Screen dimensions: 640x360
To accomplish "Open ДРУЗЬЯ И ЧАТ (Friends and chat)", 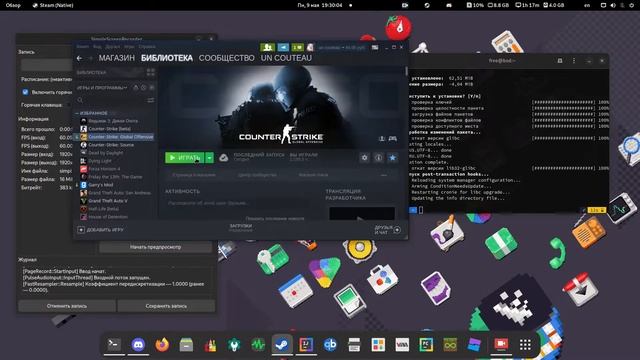I will tap(388, 230).
